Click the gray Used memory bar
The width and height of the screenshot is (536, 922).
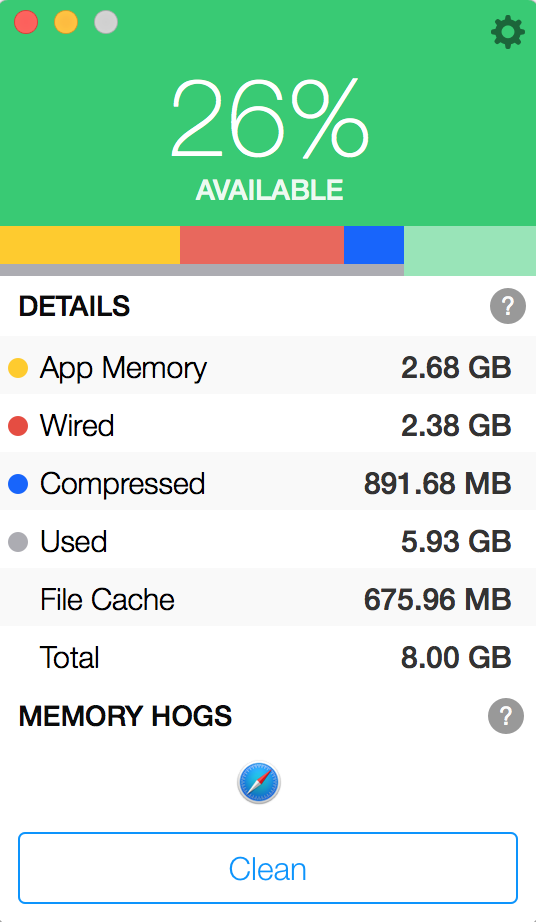pyautogui.click(x=202, y=270)
